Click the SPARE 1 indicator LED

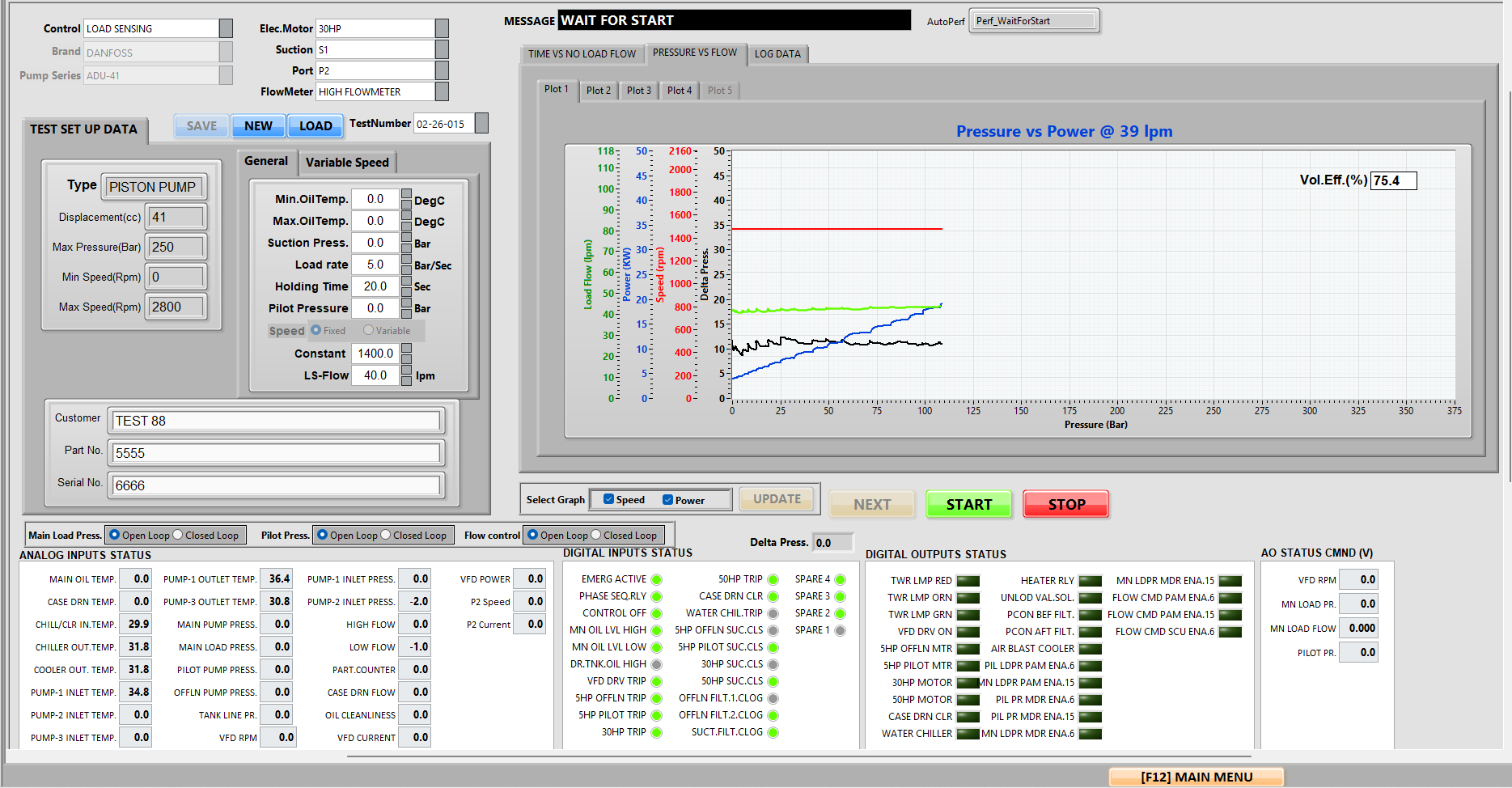coord(841,630)
